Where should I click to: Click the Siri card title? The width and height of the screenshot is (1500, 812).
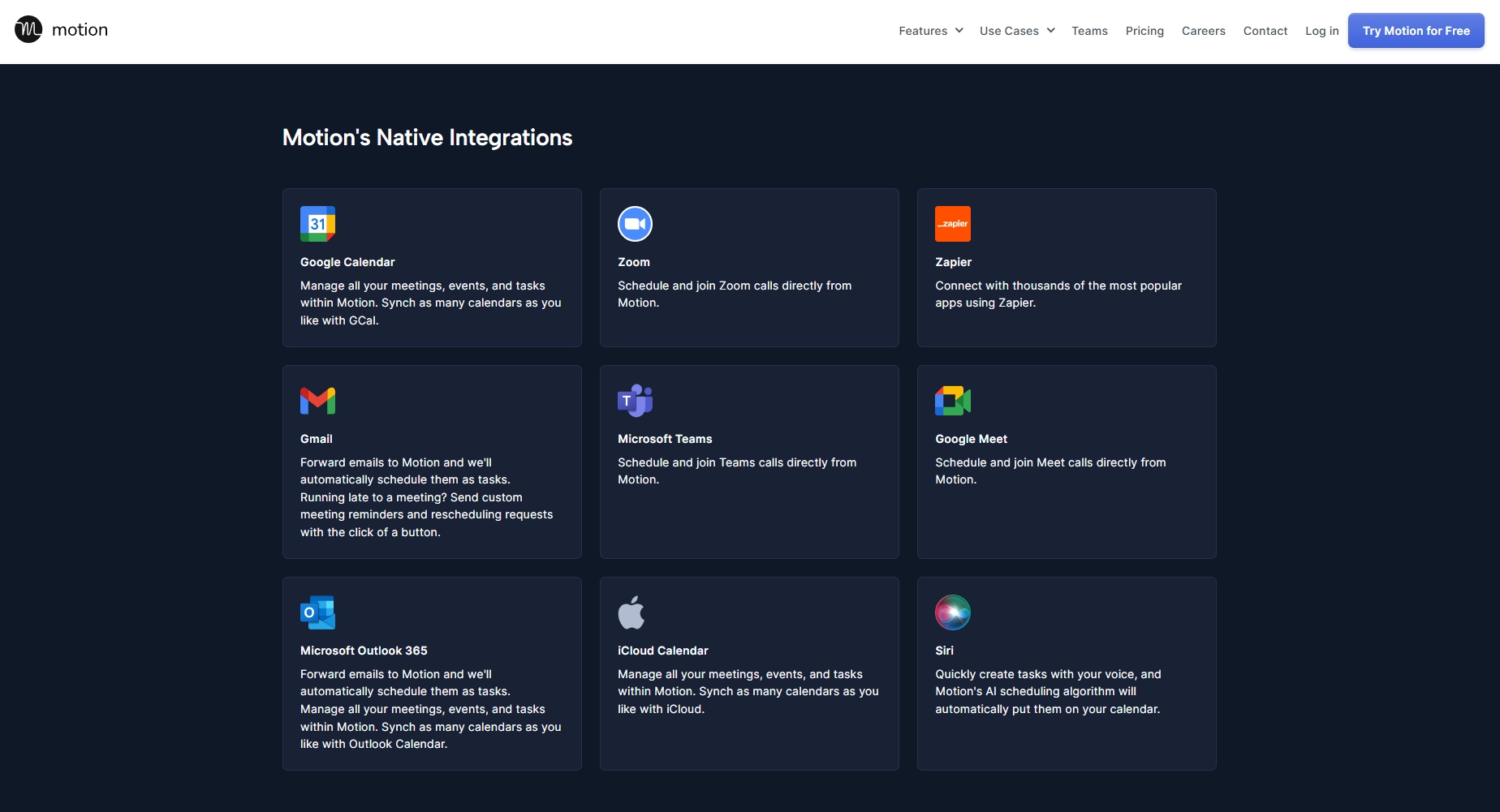tap(944, 651)
